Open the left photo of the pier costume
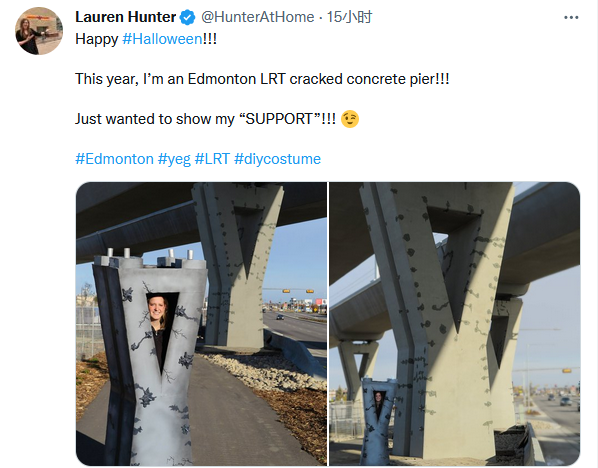 pyautogui.click(x=201, y=324)
